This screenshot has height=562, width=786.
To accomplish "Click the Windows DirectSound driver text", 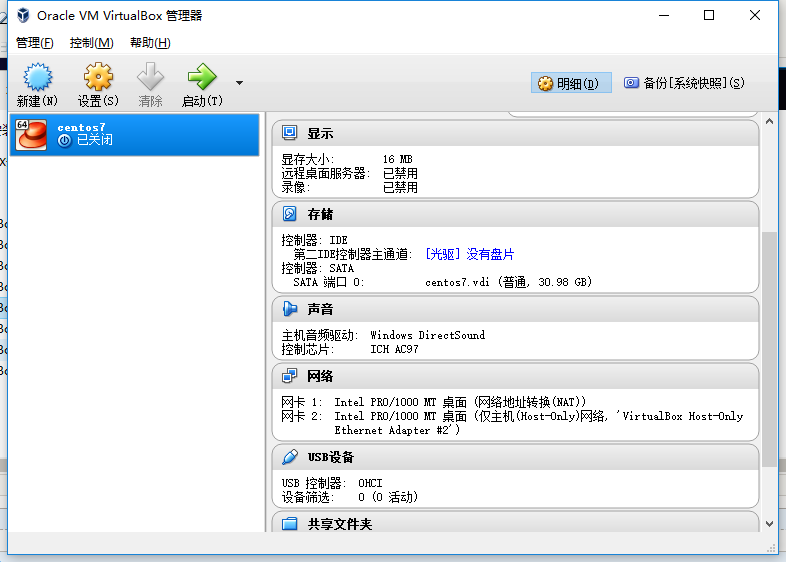I will tap(428, 335).
